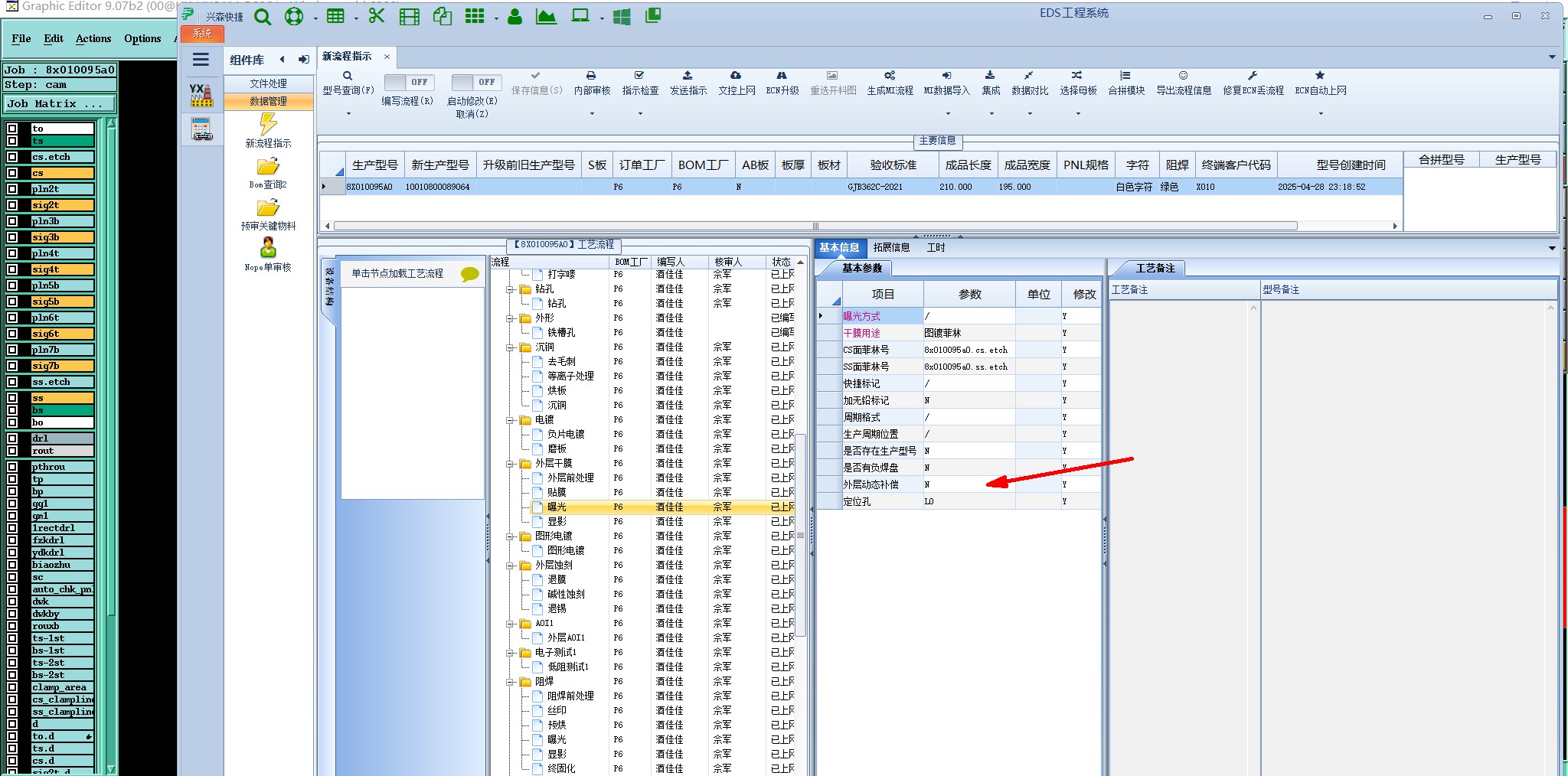
Task: Click the lifebuoy help icon in top toolbar
Action: 294,17
